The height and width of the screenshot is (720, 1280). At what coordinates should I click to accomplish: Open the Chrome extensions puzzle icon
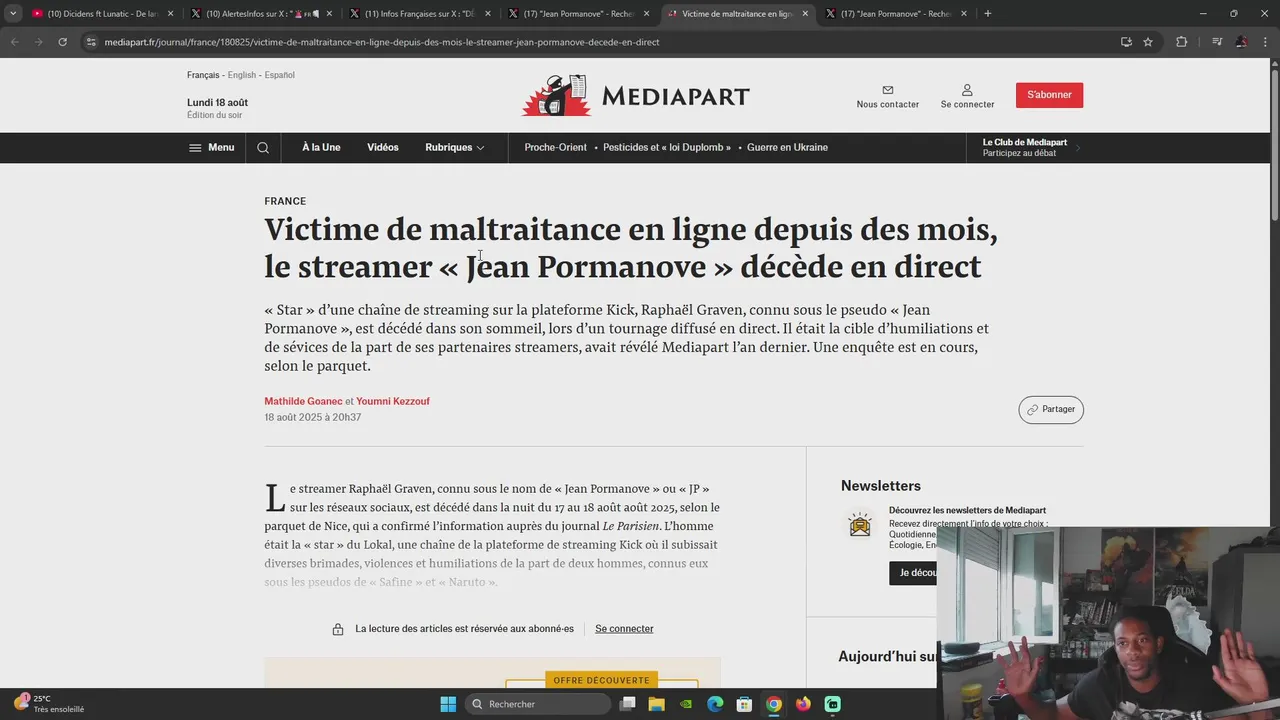click(1182, 42)
